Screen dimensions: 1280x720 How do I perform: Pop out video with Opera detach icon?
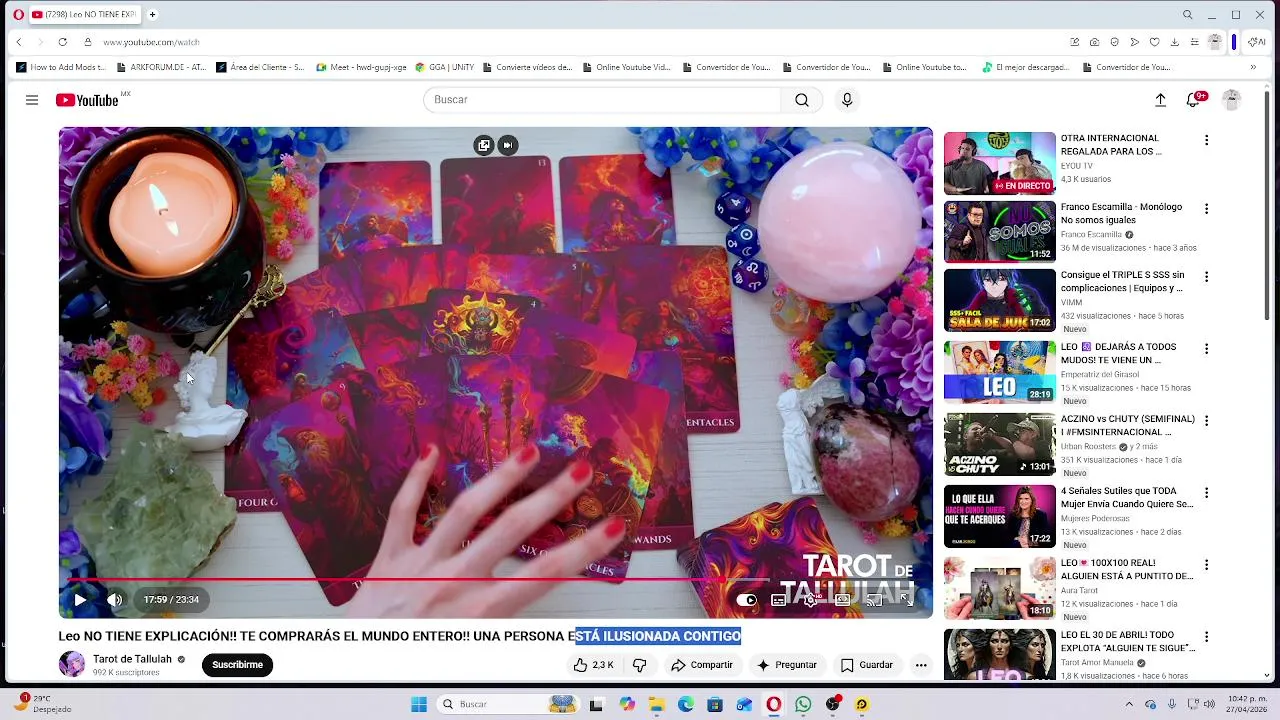(484, 145)
